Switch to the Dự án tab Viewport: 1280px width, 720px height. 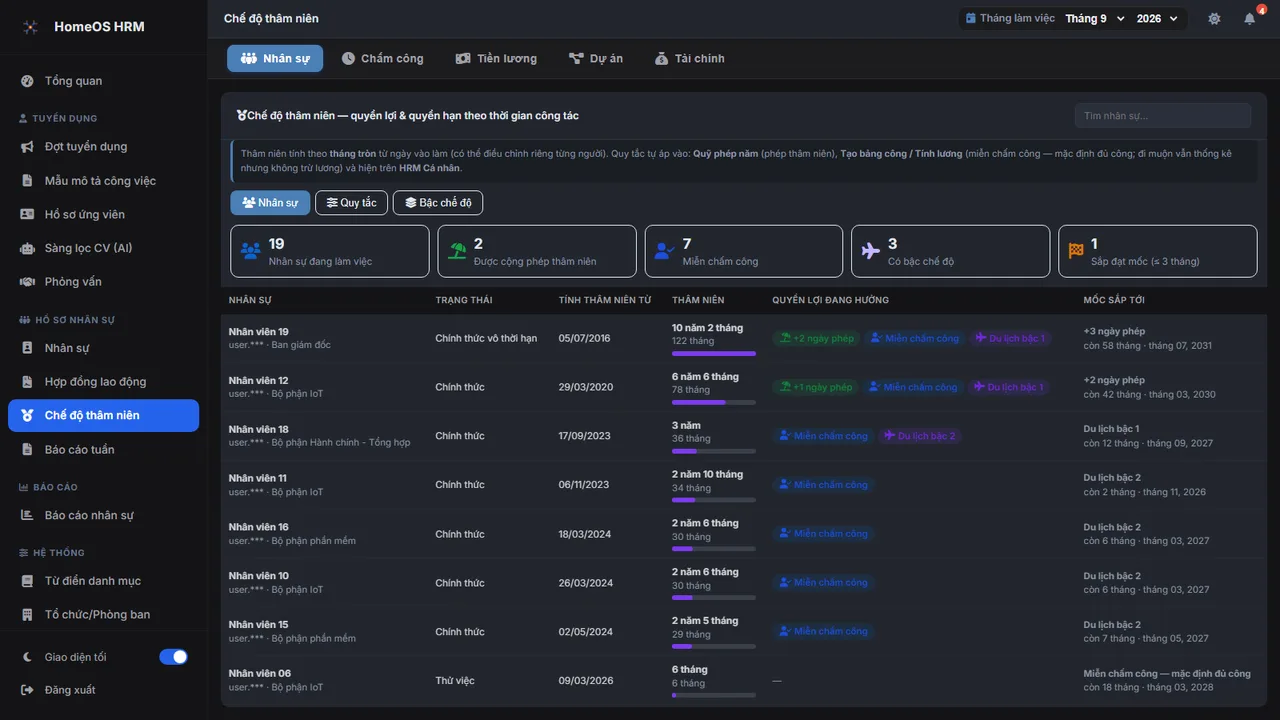point(596,59)
